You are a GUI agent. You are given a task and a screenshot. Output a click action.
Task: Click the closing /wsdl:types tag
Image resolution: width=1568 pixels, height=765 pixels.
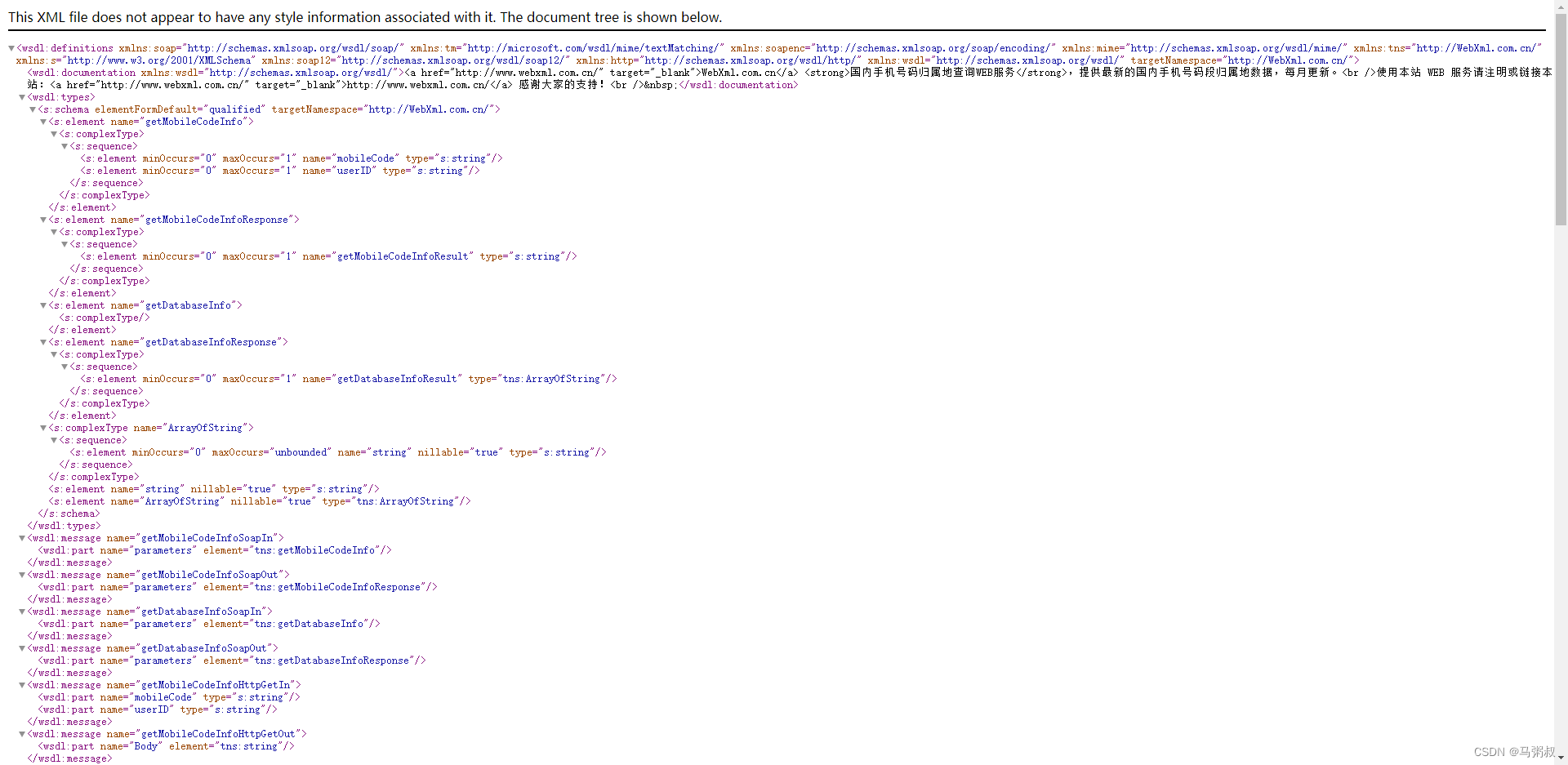pos(64,526)
